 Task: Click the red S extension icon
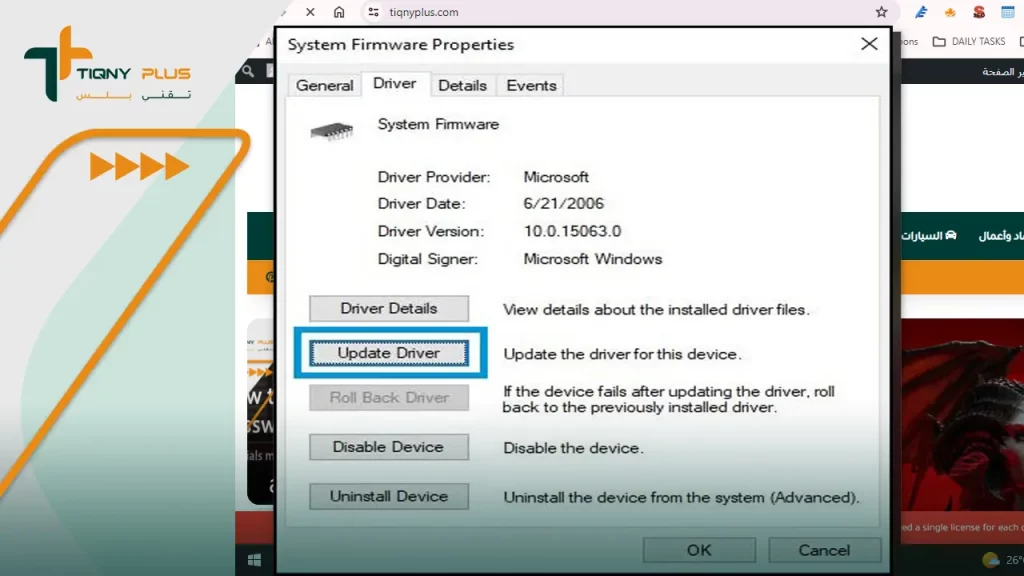pyautogui.click(x=979, y=12)
